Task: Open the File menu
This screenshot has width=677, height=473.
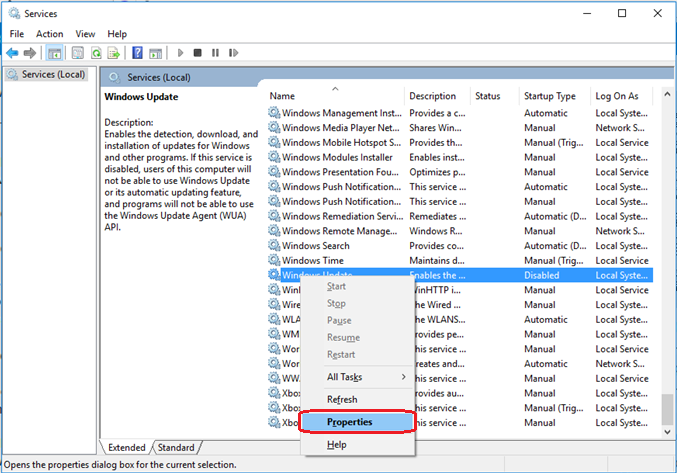Action: (x=17, y=34)
